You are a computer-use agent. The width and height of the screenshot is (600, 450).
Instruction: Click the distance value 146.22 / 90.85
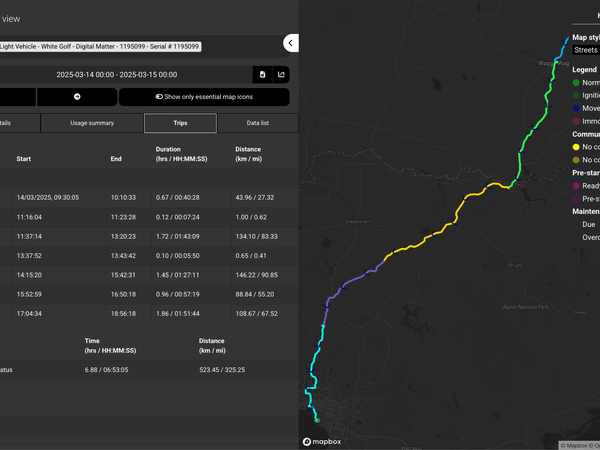pos(256,275)
